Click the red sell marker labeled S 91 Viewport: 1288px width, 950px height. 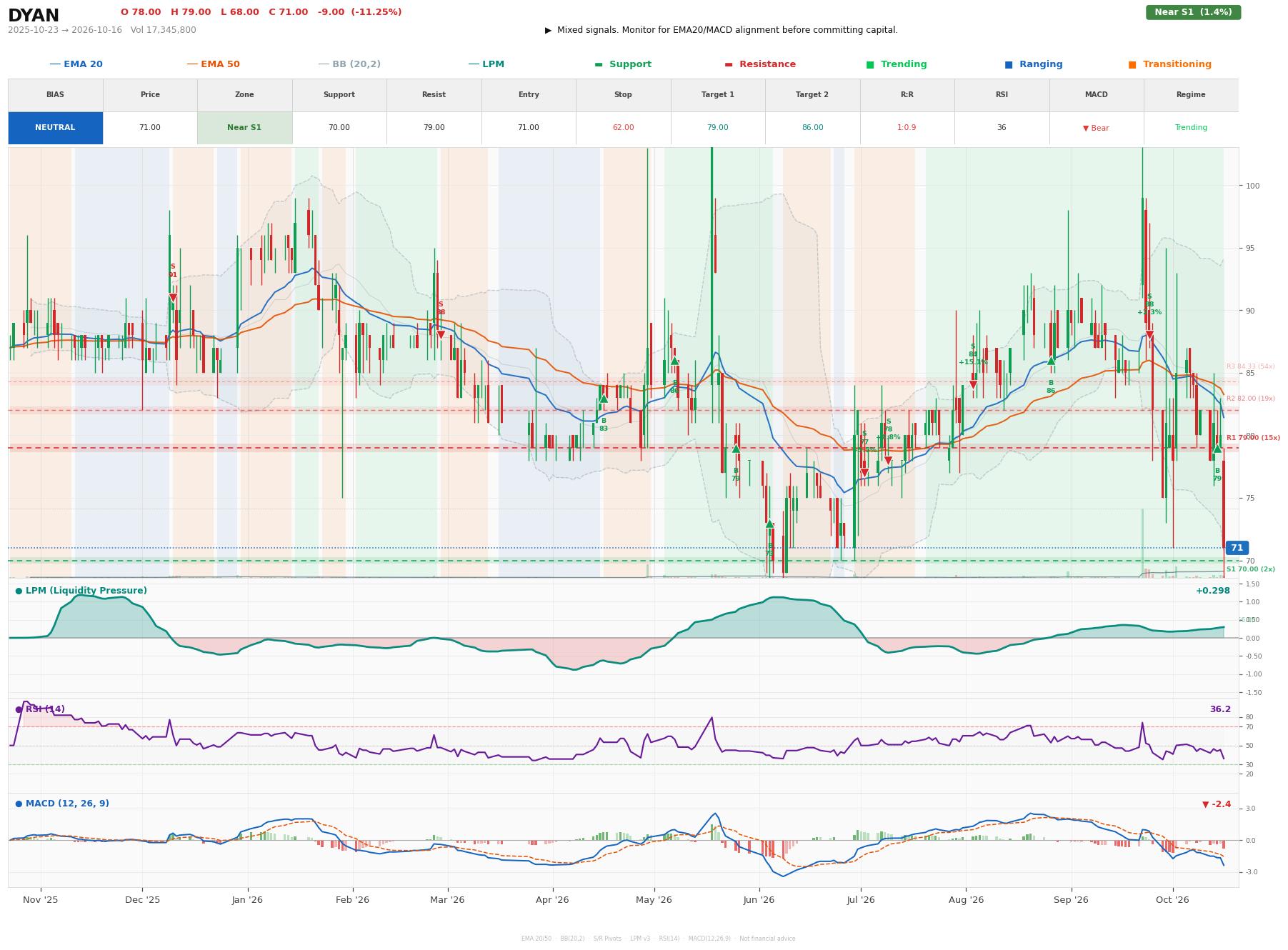coord(173,298)
